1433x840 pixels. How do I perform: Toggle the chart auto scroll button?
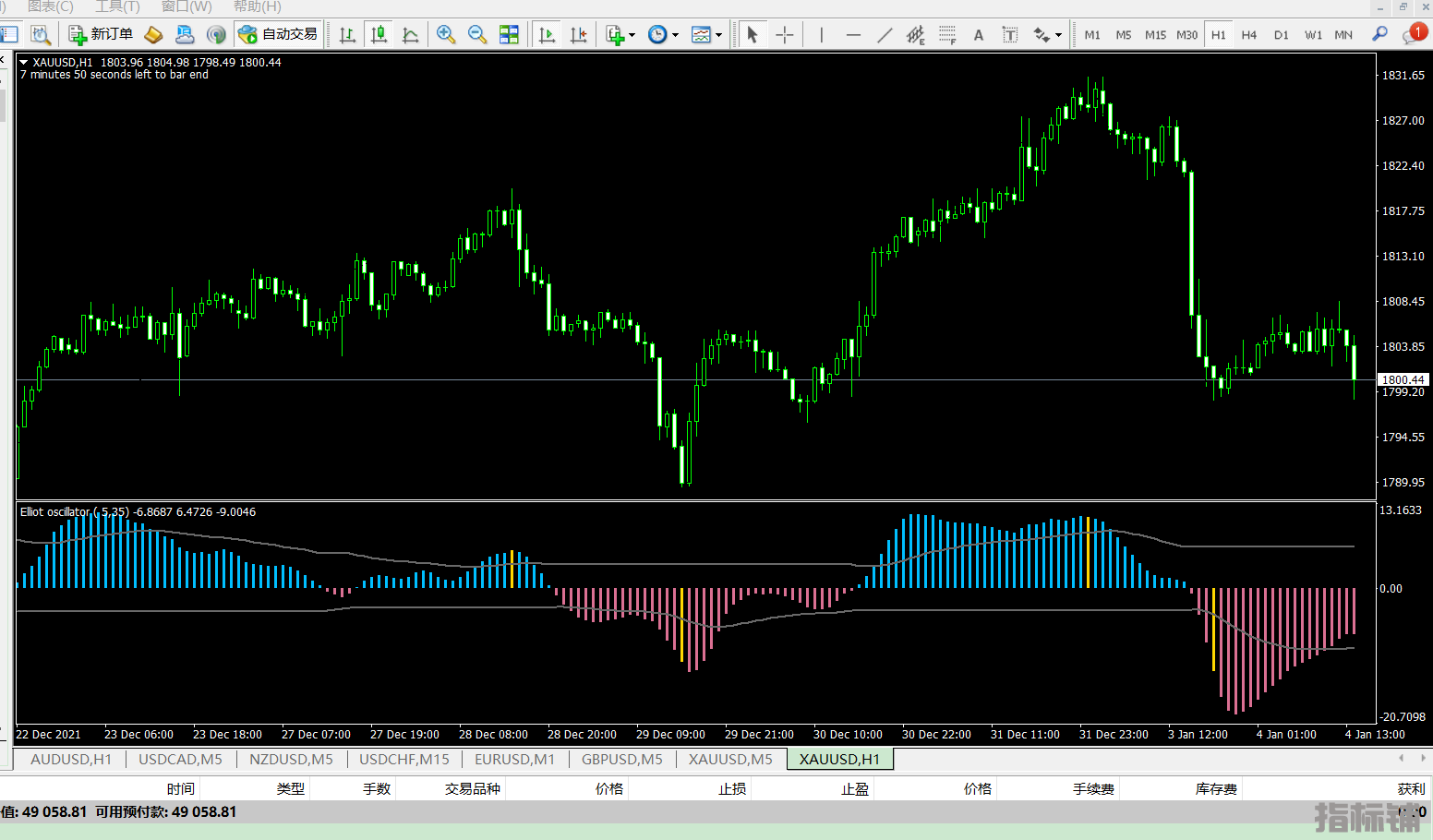[547, 34]
